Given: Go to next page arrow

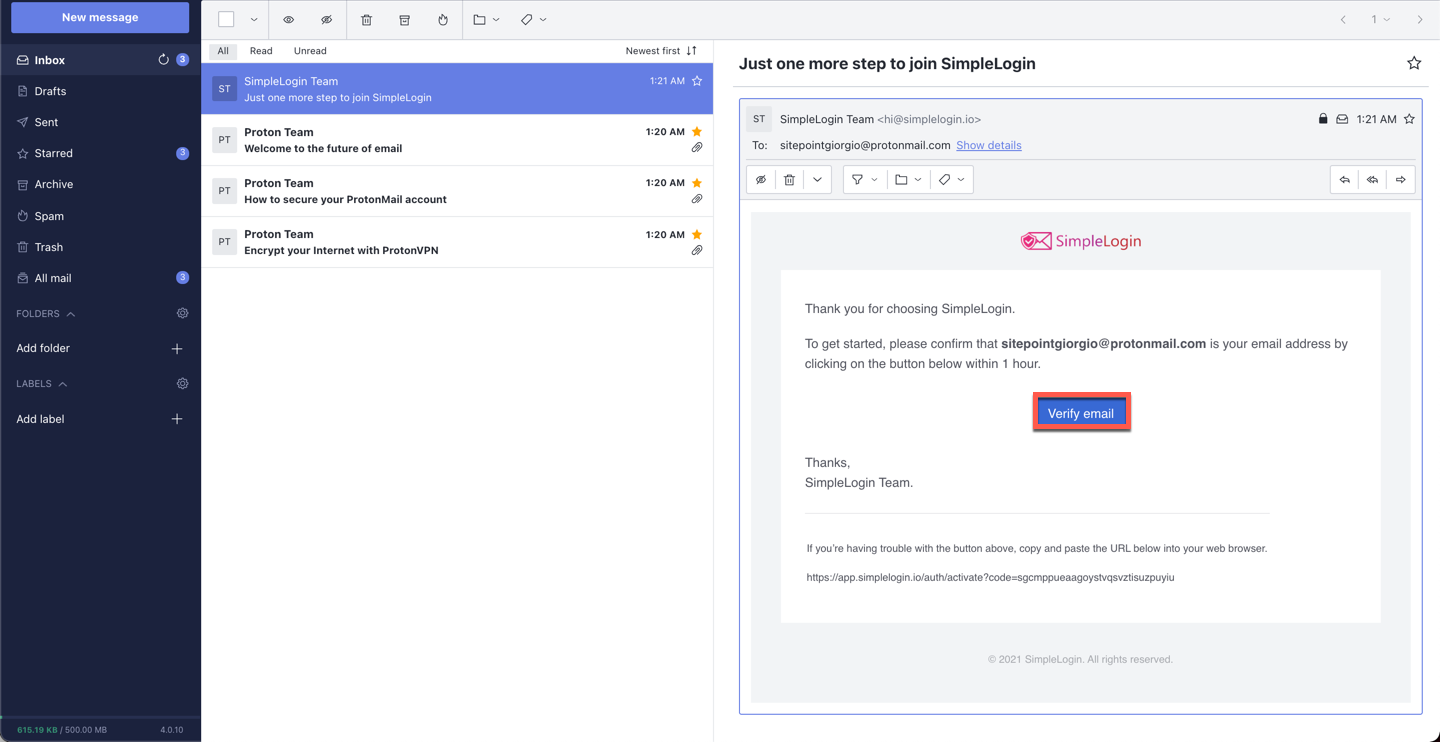Looking at the screenshot, I should click(x=1420, y=20).
